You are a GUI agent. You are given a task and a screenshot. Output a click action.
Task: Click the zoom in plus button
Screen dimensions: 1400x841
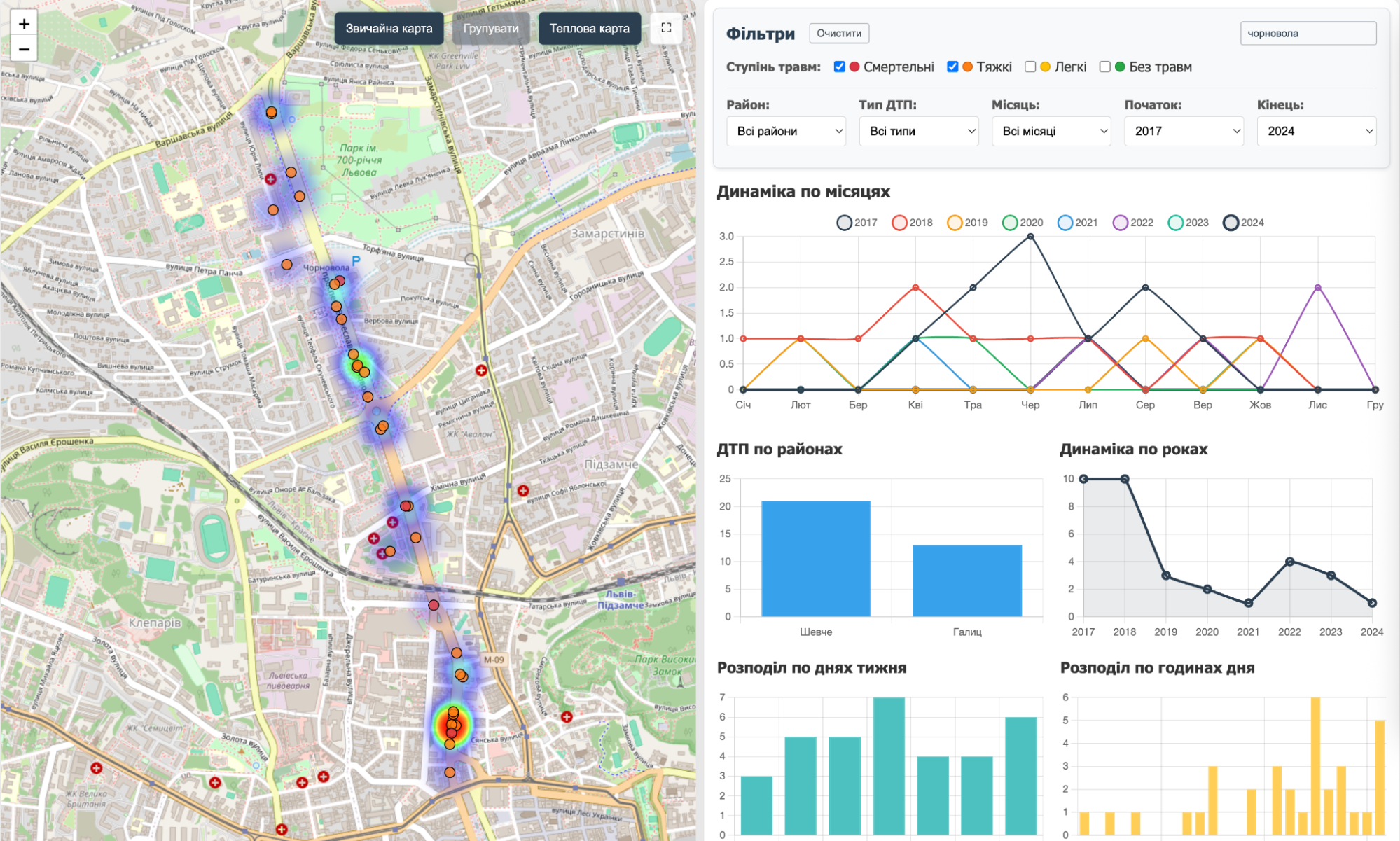click(x=24, y=24)
